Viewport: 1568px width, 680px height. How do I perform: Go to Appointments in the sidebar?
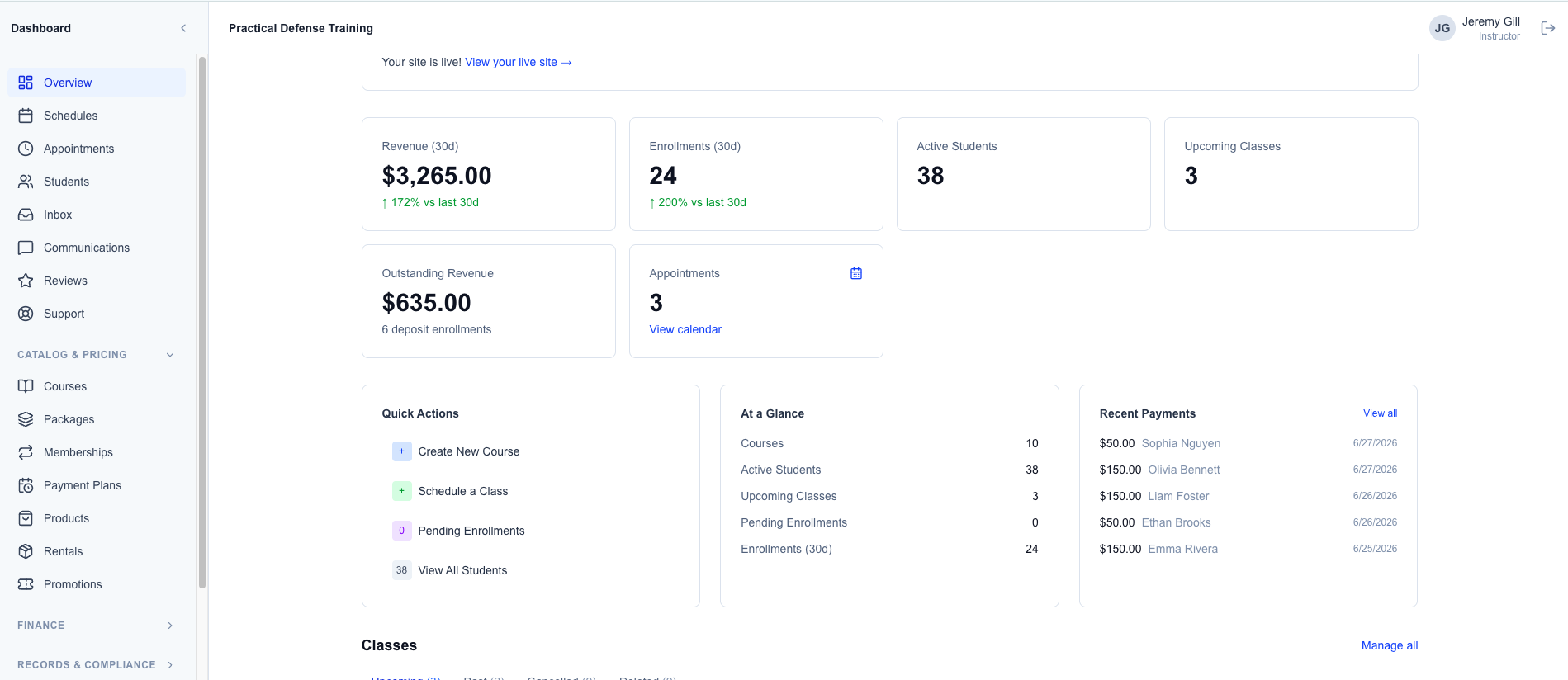click(97, 149)
